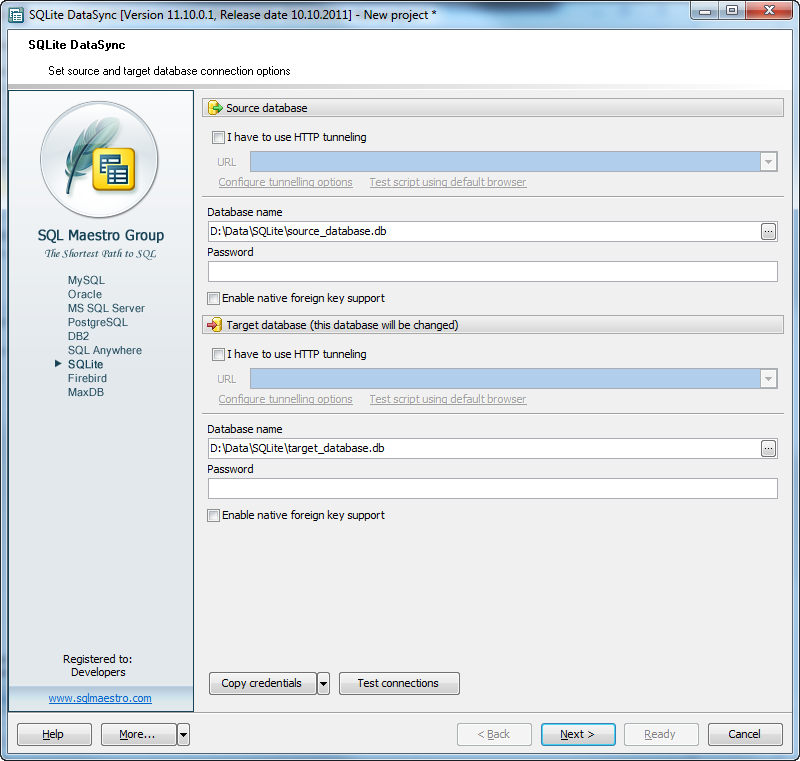Click the Test connections button

(x=398, y=684)
